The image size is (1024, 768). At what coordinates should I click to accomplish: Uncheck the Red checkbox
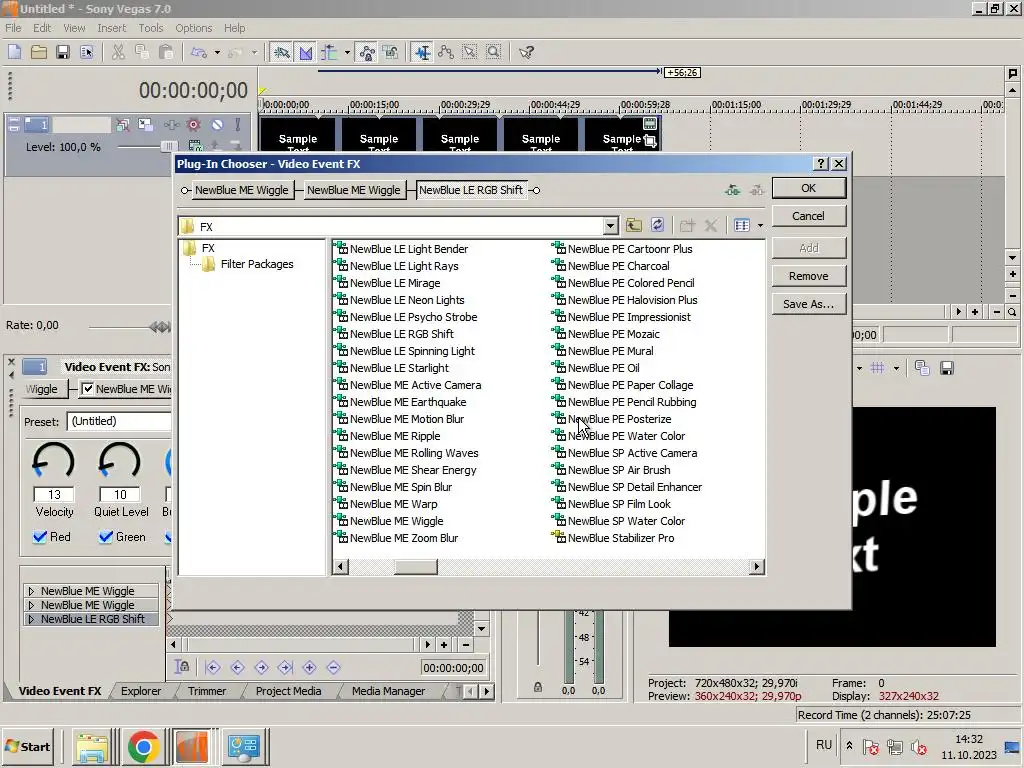pos(40,537)
